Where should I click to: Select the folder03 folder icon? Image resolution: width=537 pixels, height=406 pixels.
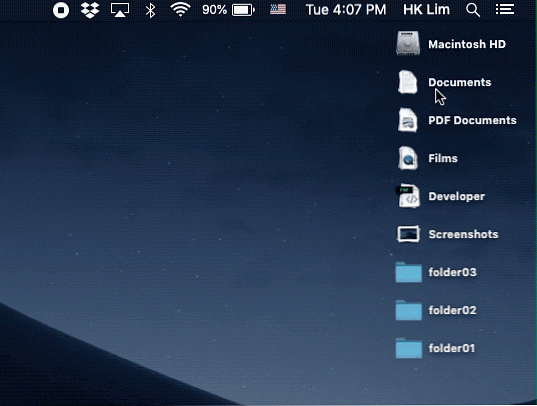pyautogui.click(x=409, y=272)
